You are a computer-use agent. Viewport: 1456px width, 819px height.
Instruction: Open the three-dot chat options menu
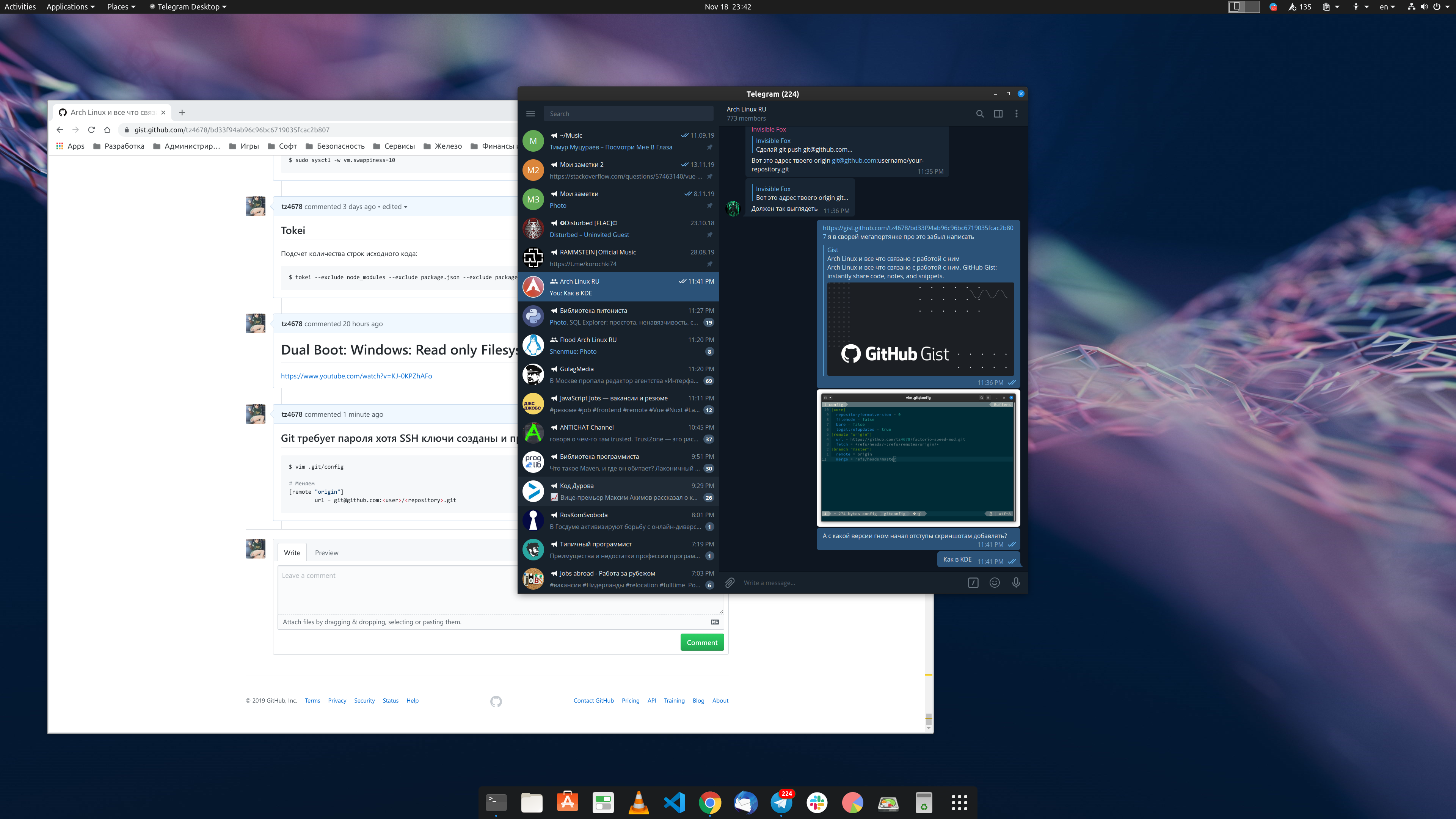pos(1016,114)
